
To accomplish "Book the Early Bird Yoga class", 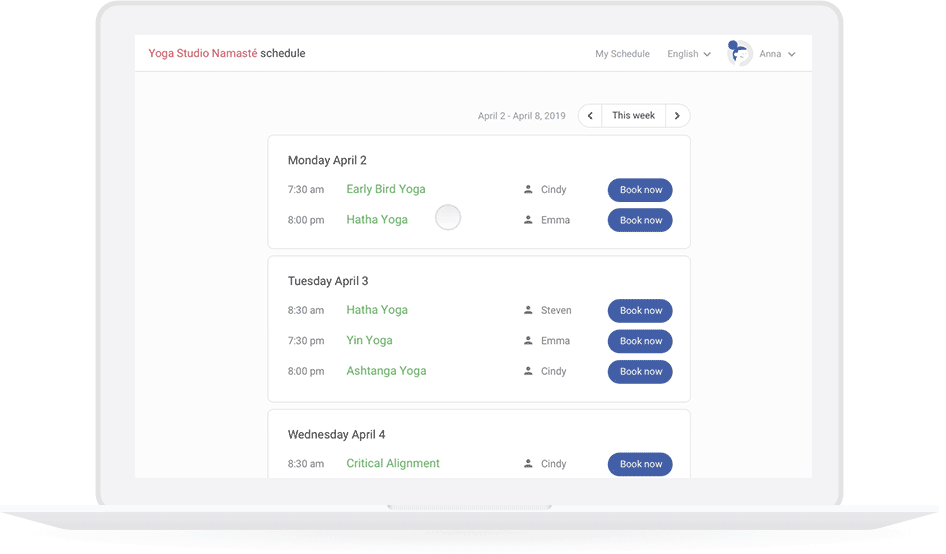I will pos(640,190).
